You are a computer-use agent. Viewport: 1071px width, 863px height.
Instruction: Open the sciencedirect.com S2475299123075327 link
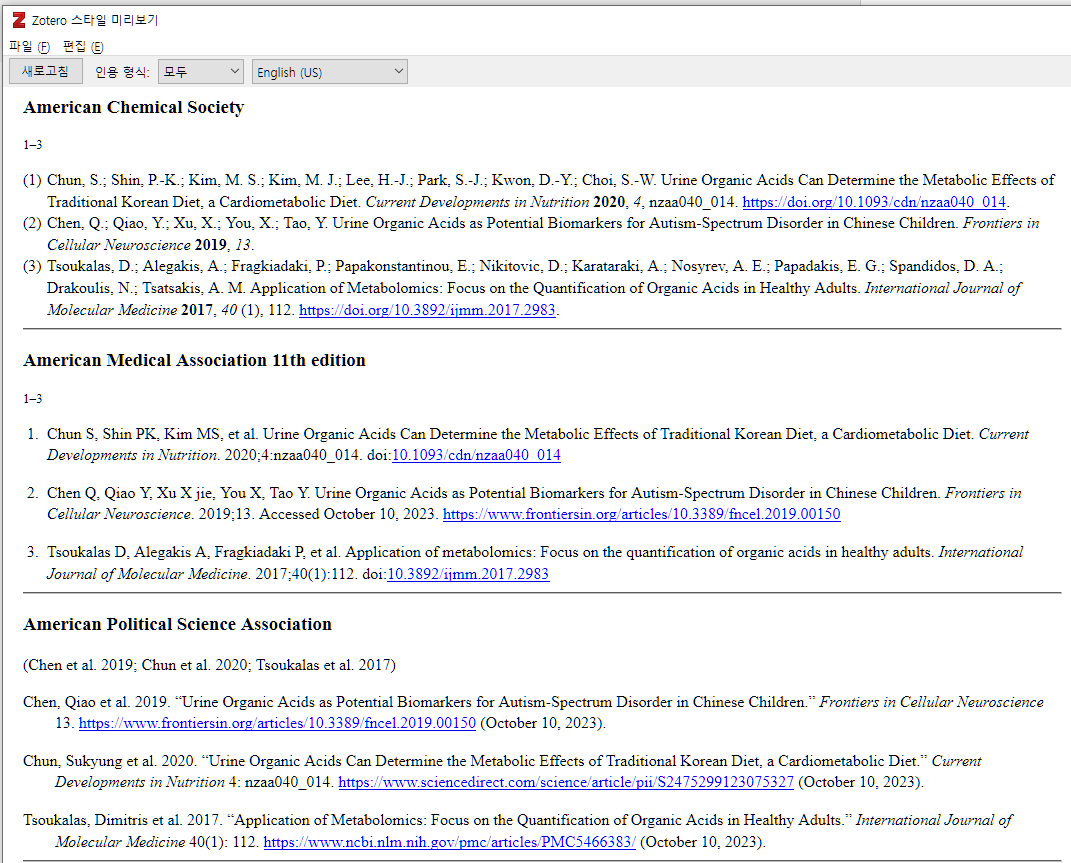pos(566,782)
